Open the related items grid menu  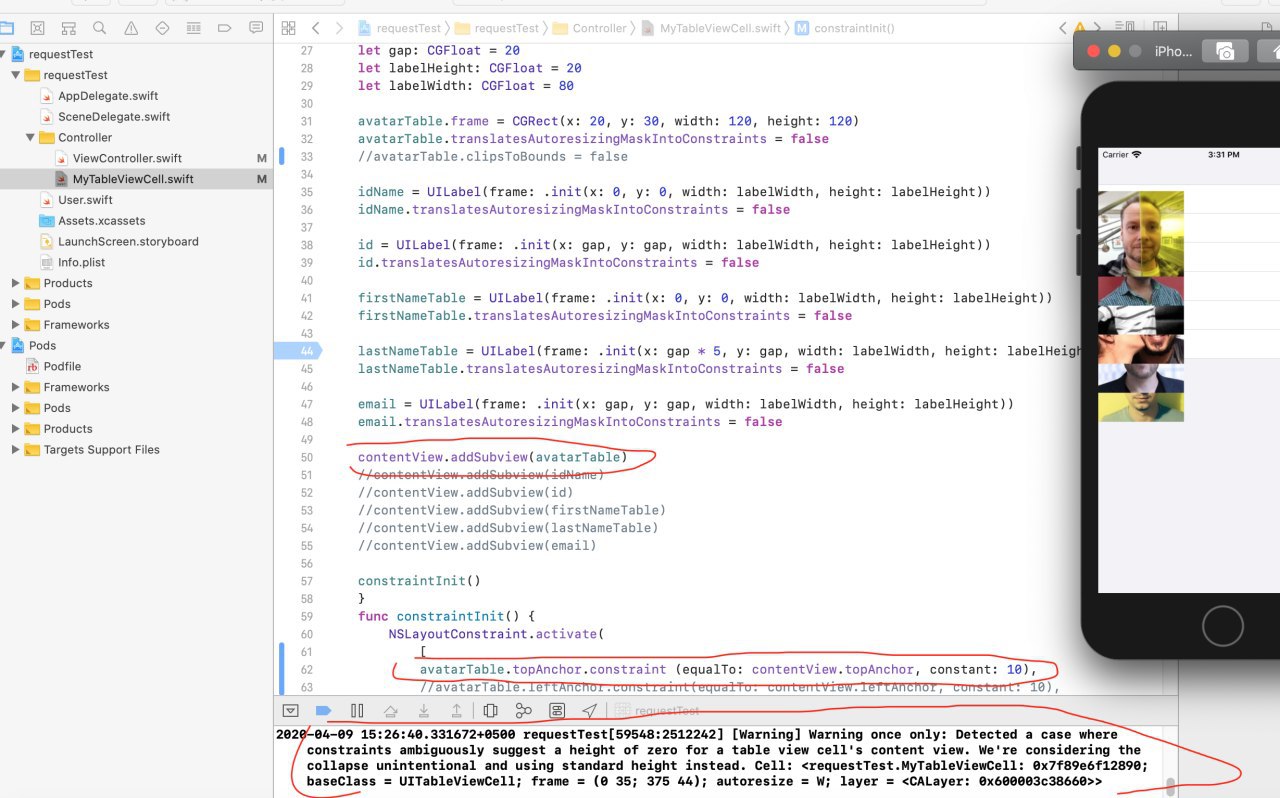[x=288, y=28]
